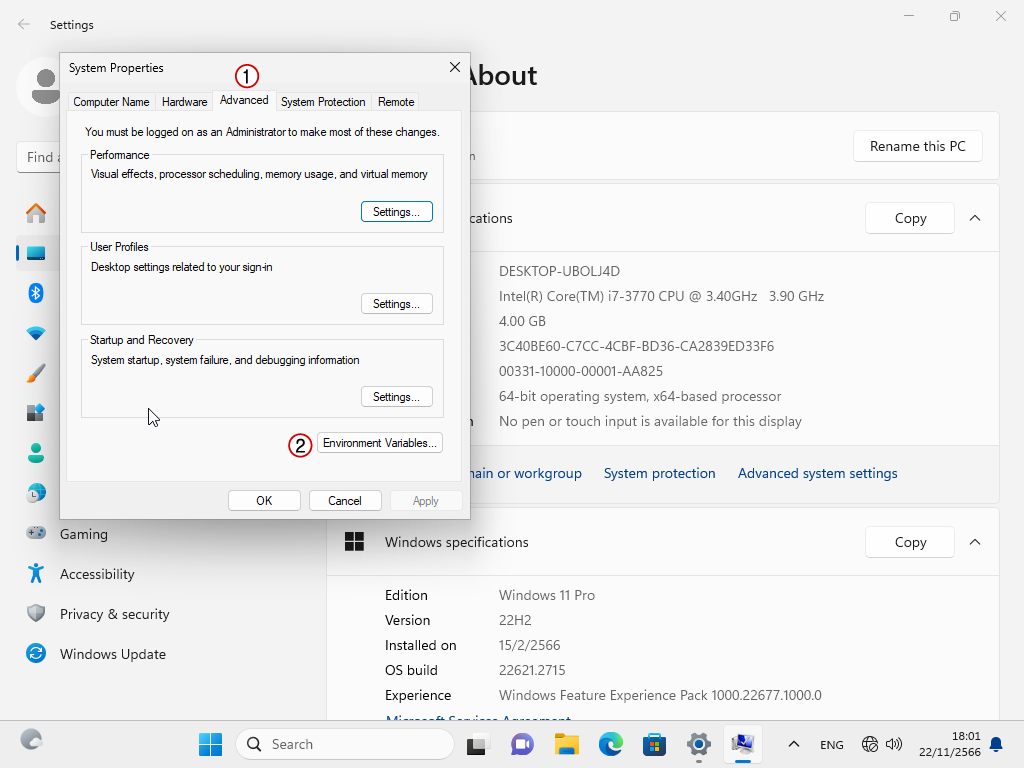Image resolution: width=1024 pixels, height=768 pixels.
Task: Click the Bluetooth icon in Settings sidebar
Action: pyautogui.click(x=36, y=293)
